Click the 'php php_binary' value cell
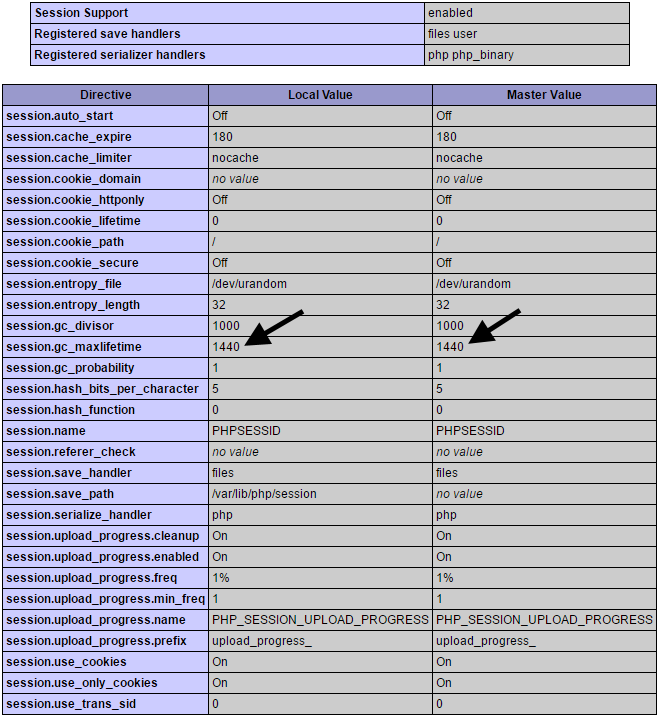 tap(526, 55)
